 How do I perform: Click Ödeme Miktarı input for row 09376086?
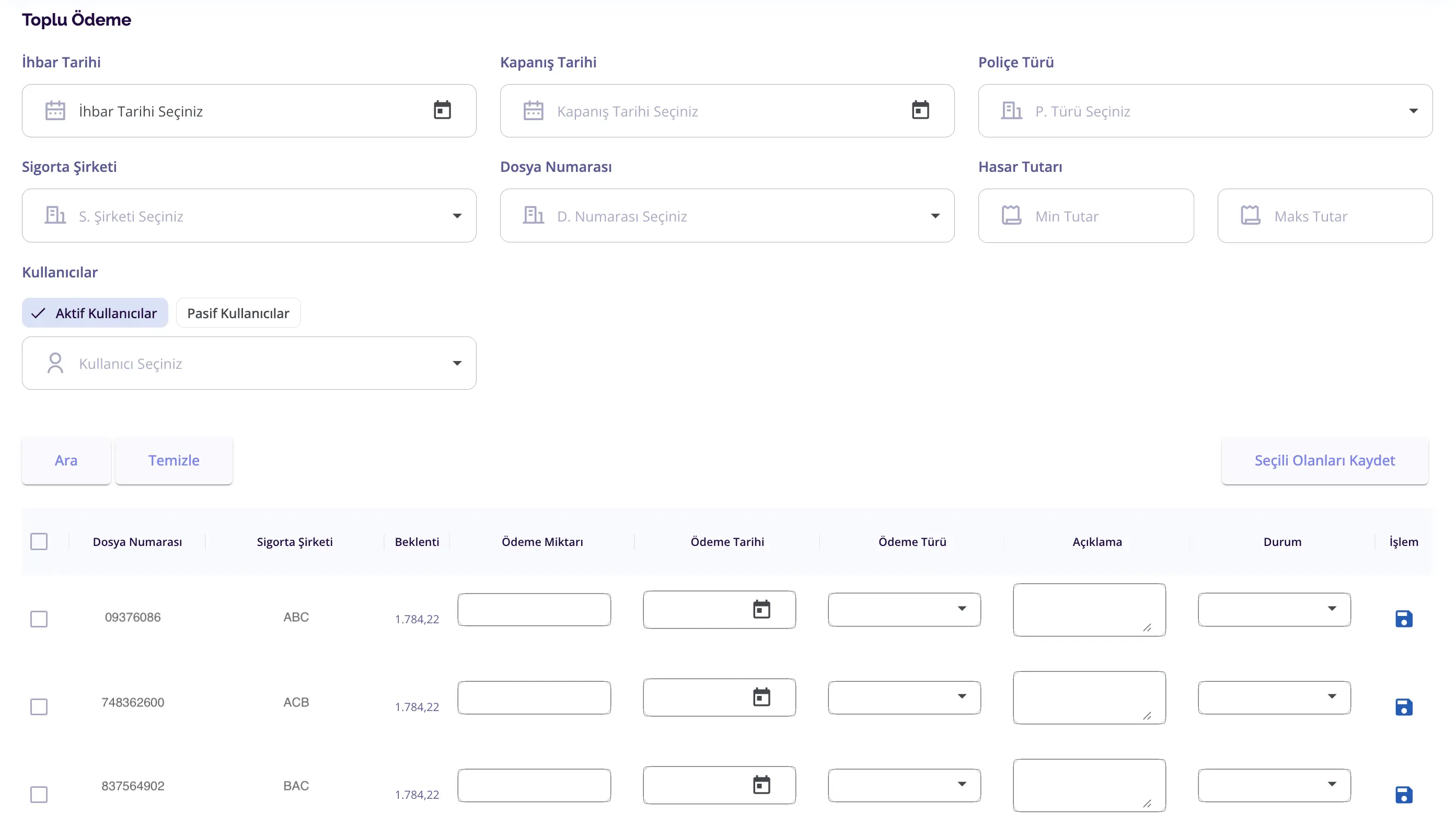[x=534, y=609]
